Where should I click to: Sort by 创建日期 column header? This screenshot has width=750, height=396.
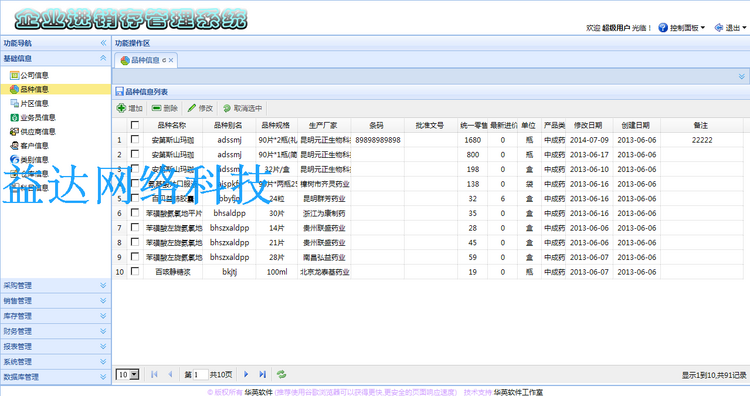[636, 125]
